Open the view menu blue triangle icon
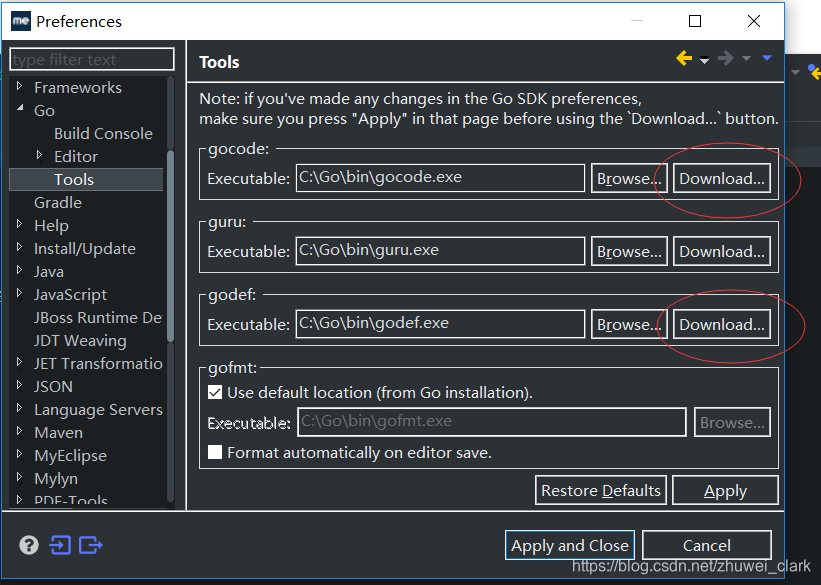The width and height of the screenshot is (821, 585). point(765,58)
